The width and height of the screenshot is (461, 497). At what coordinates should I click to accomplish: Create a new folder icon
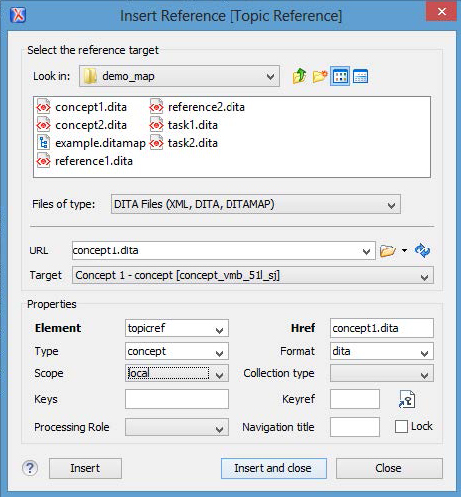point(320,76)
